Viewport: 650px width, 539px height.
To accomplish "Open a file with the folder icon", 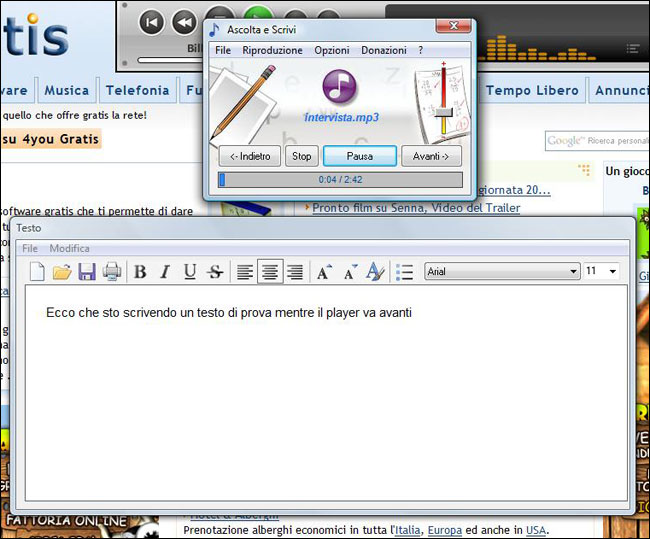I will [x=62, y=272].
